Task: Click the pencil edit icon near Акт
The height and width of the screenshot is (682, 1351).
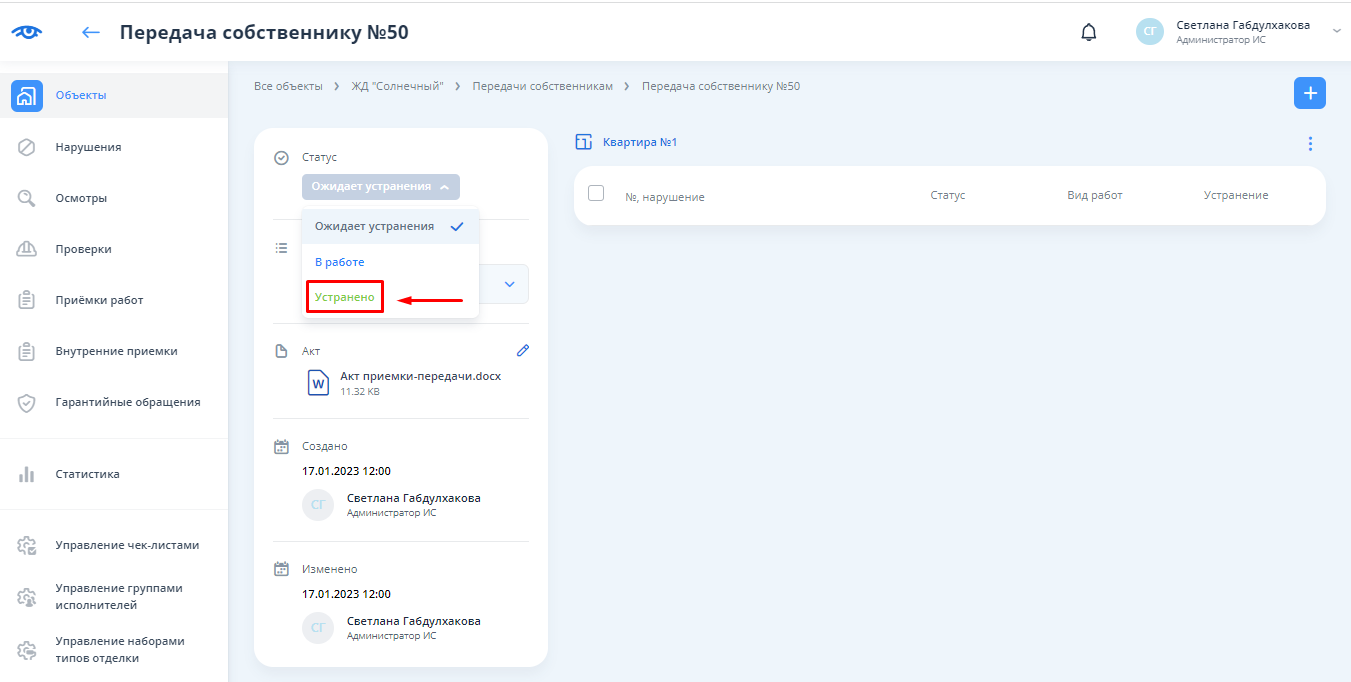Action: click(x=522, y=351)
